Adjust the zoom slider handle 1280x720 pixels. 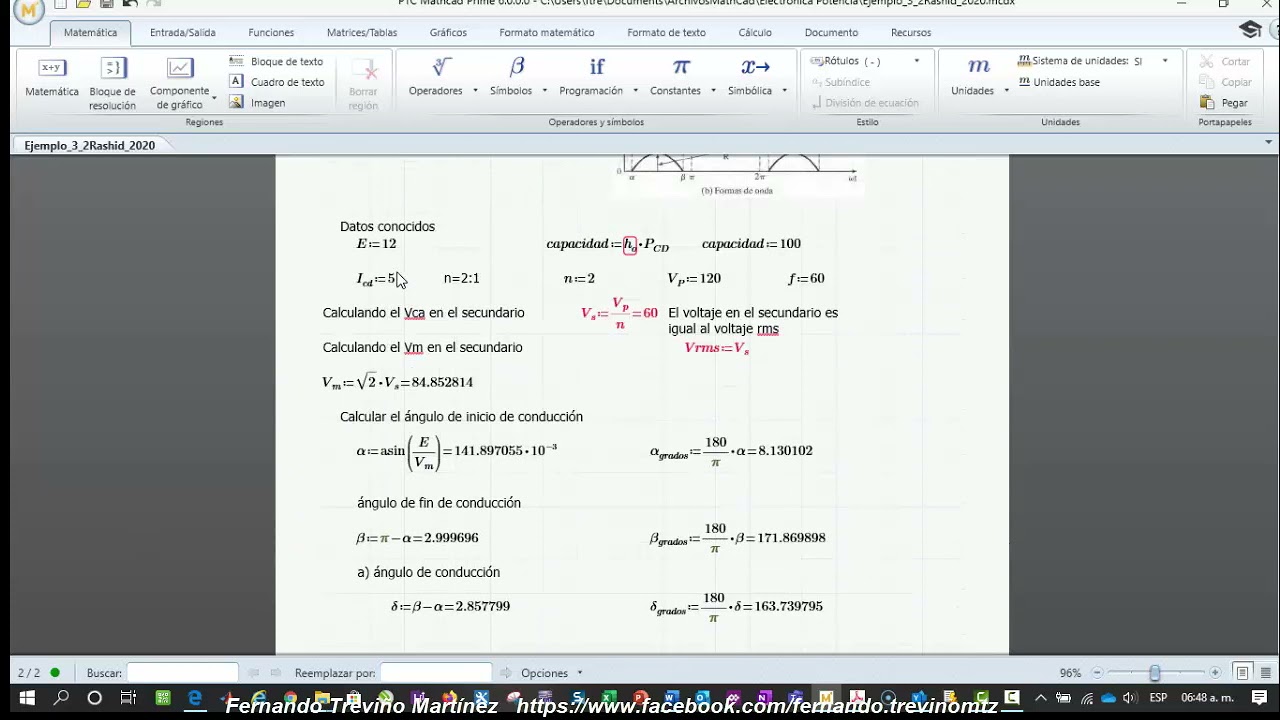(x=1155, y=673)
